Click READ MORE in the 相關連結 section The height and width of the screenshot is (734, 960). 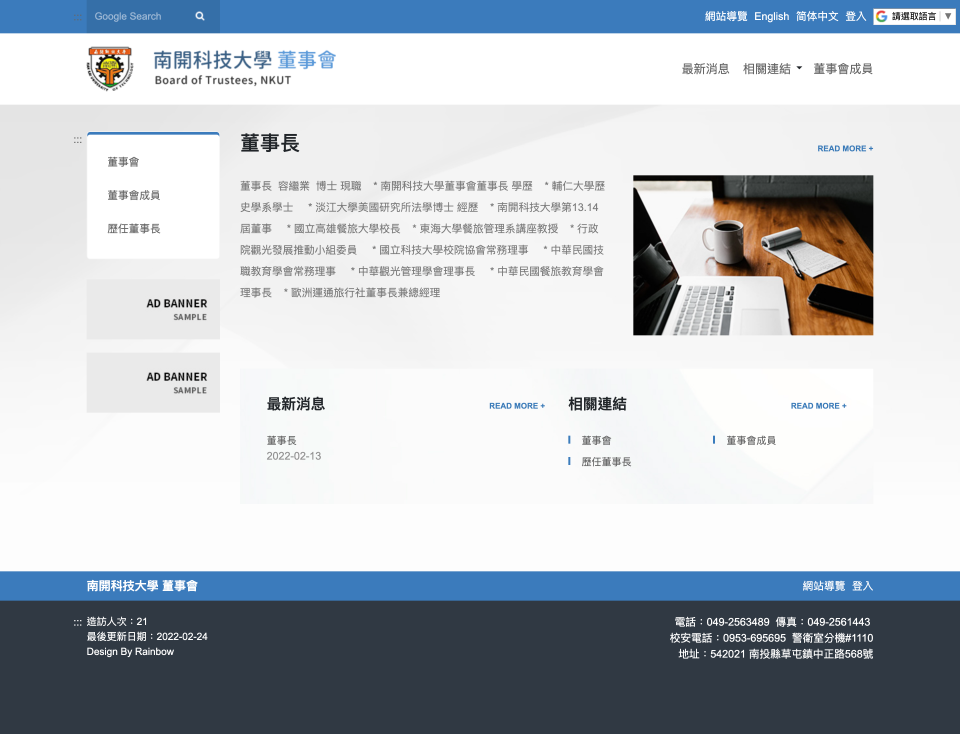coord(818,406)
